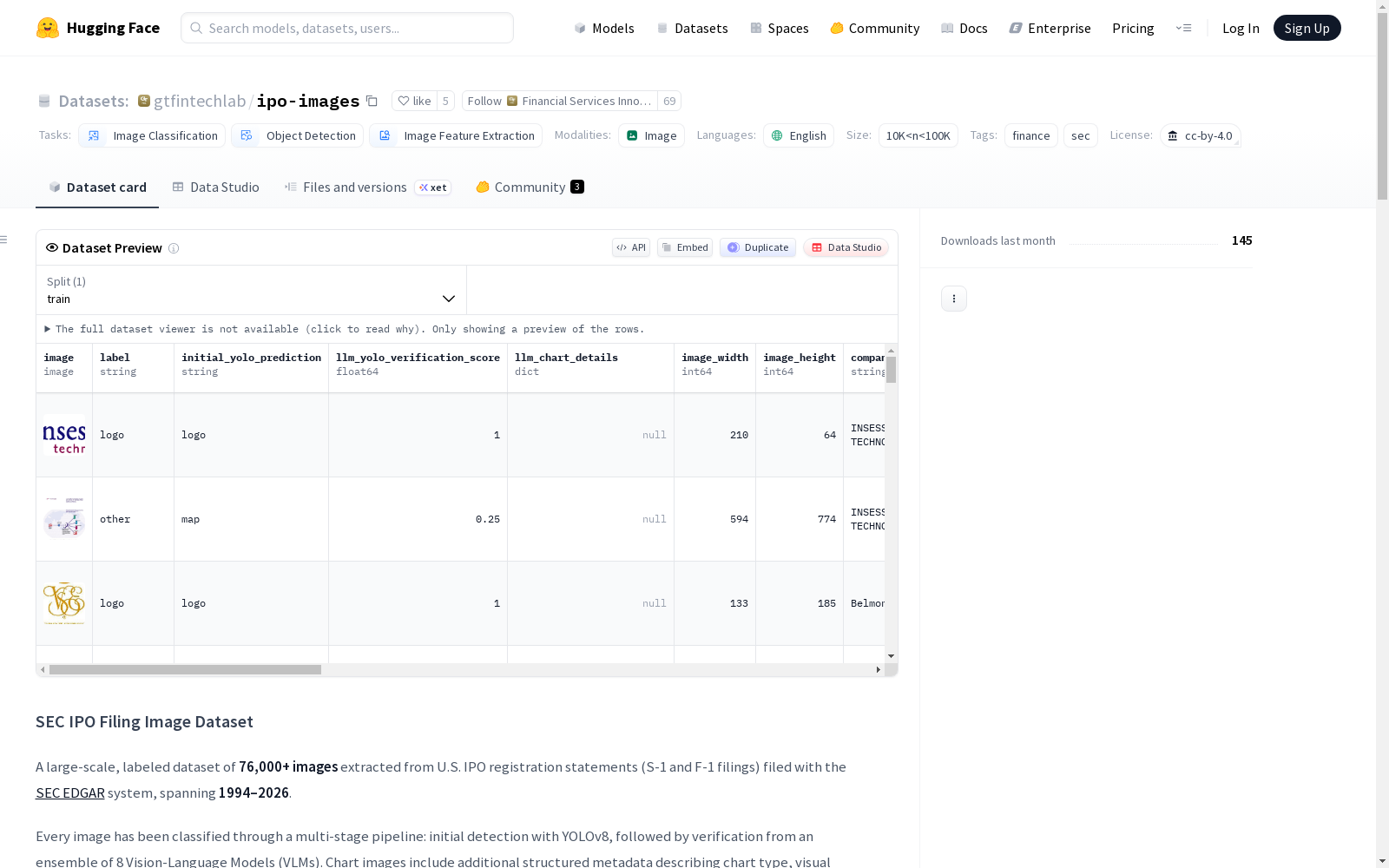Open the gtfintechlab organization link
1389x868 pixels.
[200, 101]
